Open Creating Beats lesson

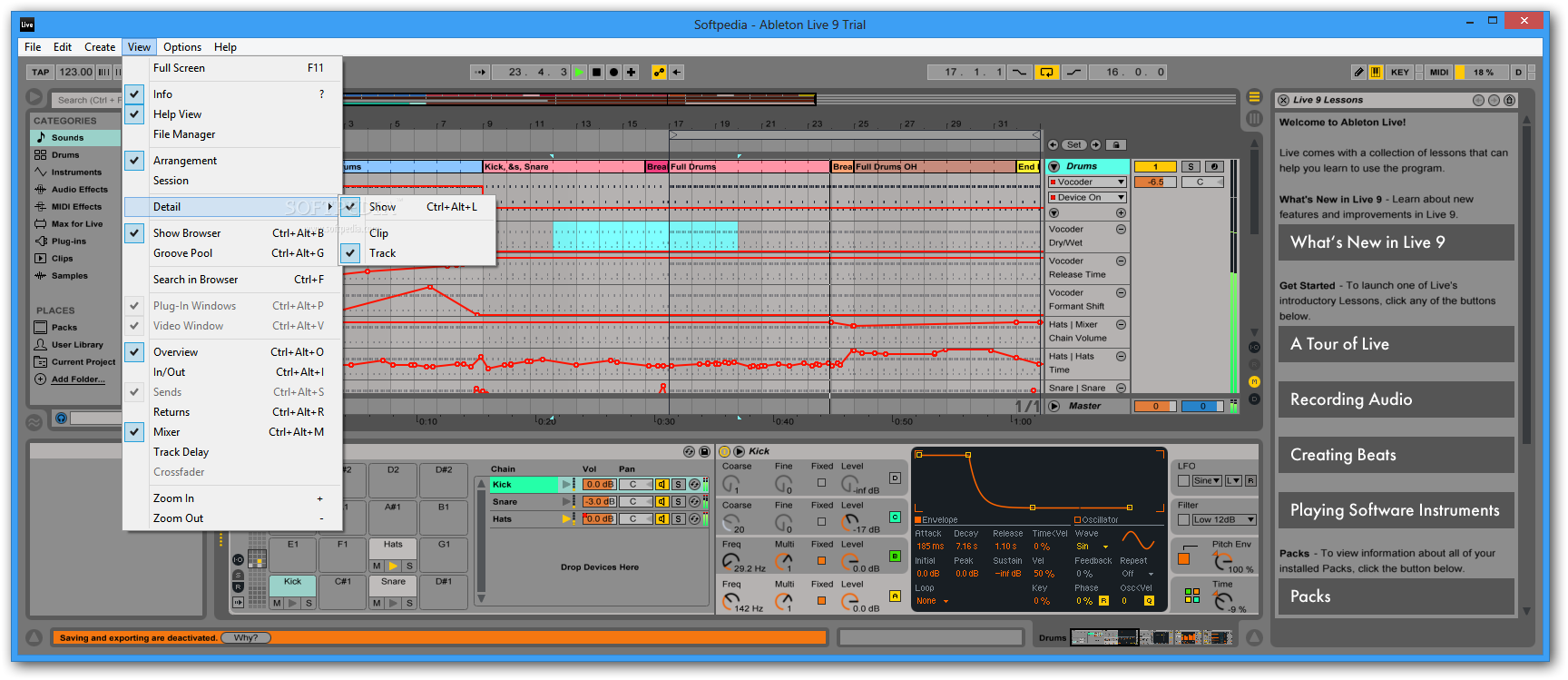coord(1396,455)
